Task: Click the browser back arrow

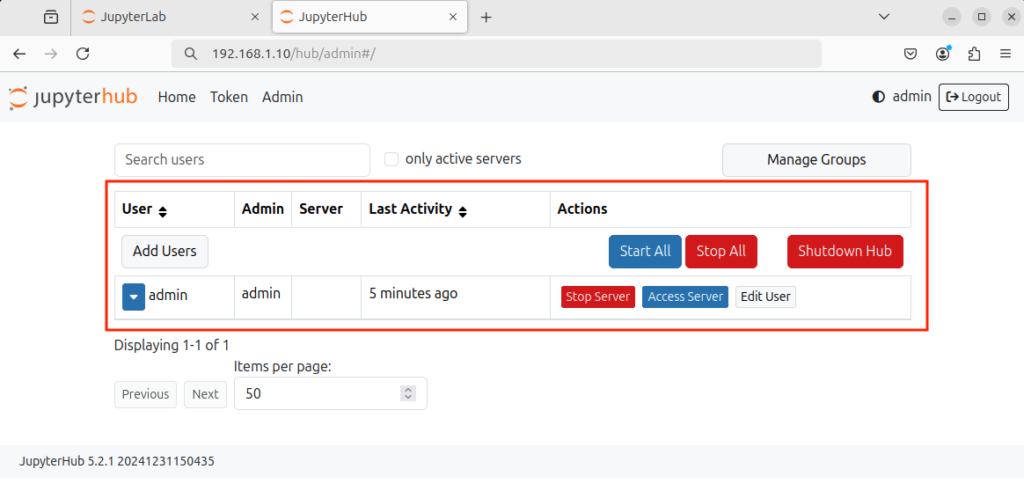Action: (20, 53)
